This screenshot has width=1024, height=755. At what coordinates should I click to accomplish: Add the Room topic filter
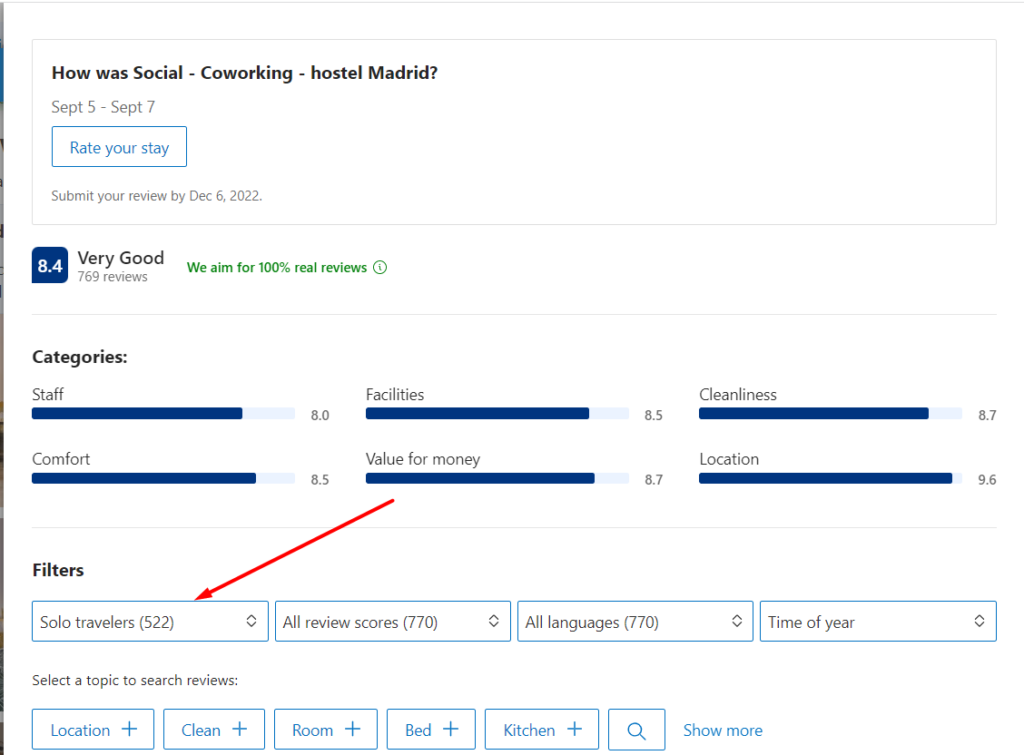[325, 730]
